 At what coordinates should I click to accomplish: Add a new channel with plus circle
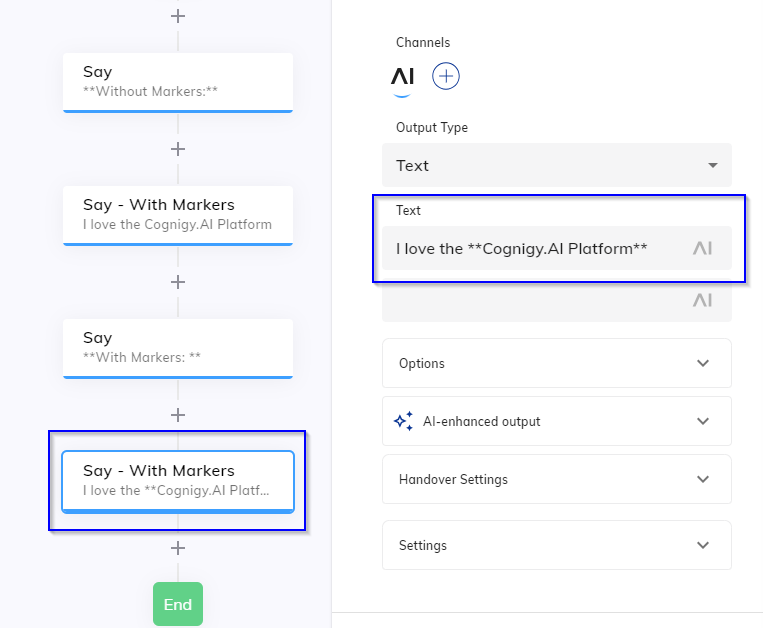coord(446,76)
